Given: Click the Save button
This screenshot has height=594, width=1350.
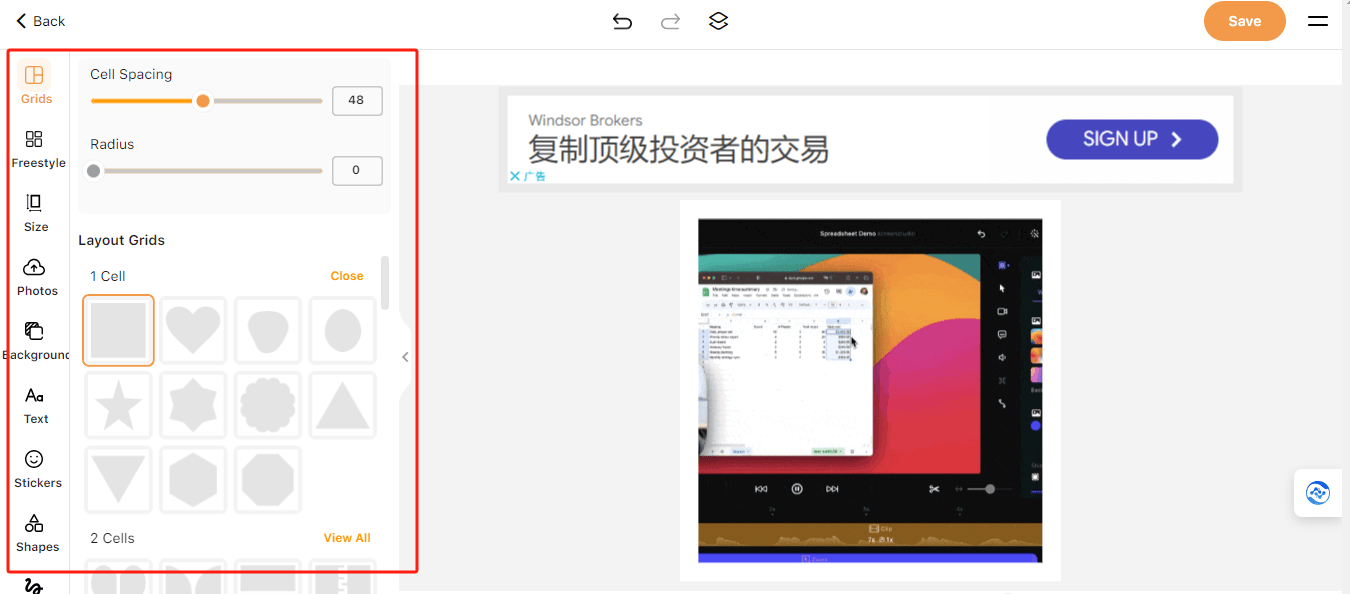Looking at the screenshot, I should [x=1244, y=21].
